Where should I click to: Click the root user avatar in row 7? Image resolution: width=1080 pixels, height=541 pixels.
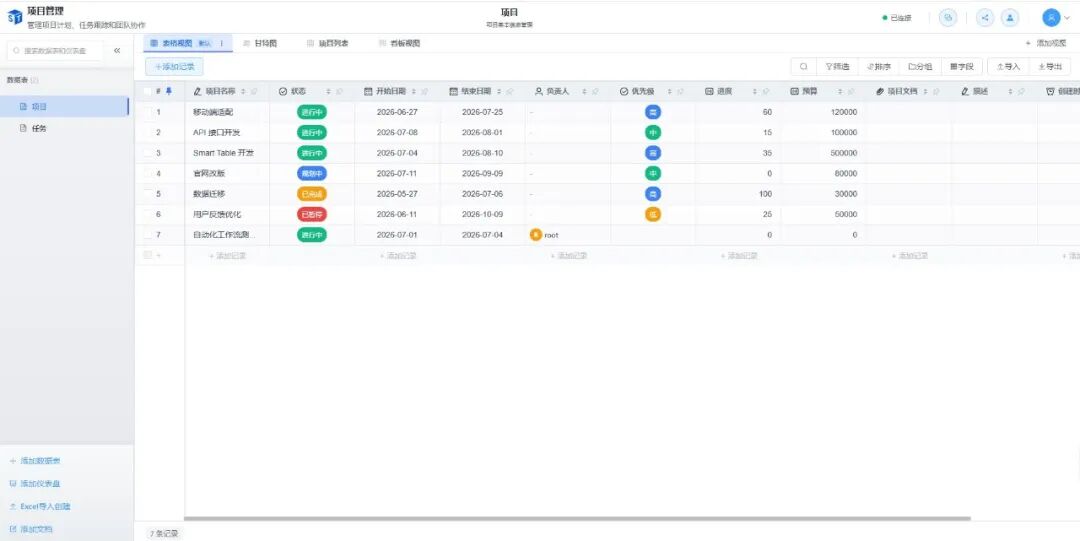point(535,235)
